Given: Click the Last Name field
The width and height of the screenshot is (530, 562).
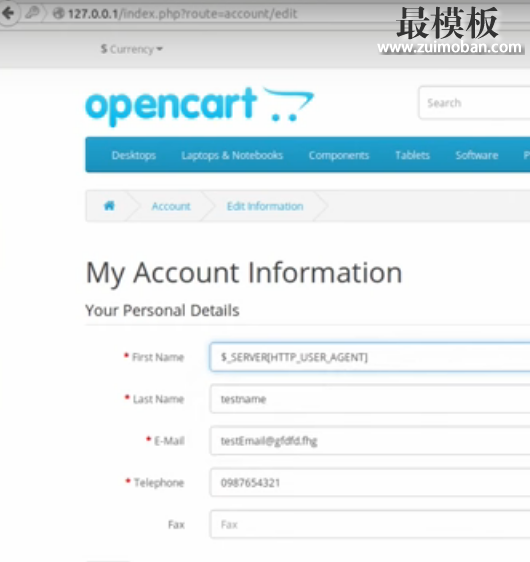Looking at the screenshot, I should click(370, 399).
